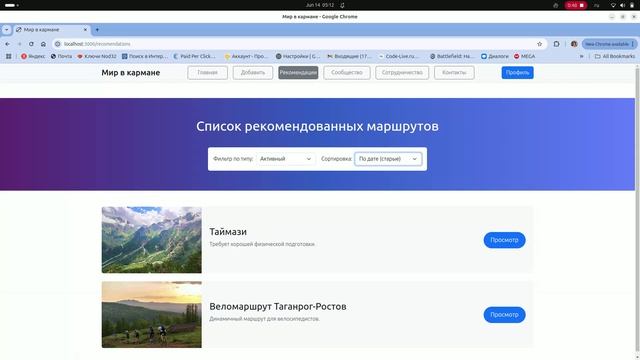Go to the Сотрудничество nav item
The width and height of the screenshot is (640, 360).
click(402, 73)
